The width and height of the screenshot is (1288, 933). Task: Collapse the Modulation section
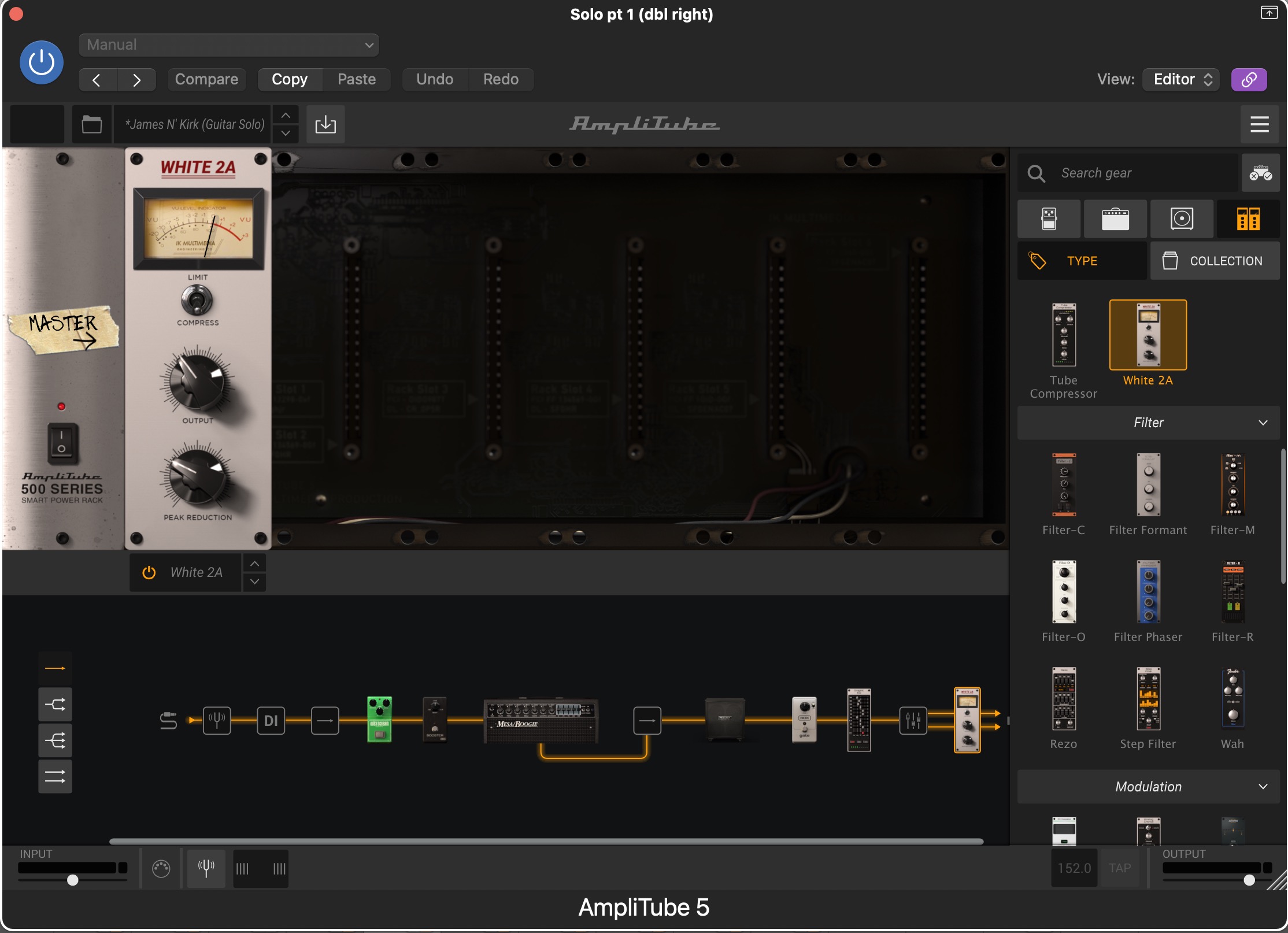tap(1149, 787)
